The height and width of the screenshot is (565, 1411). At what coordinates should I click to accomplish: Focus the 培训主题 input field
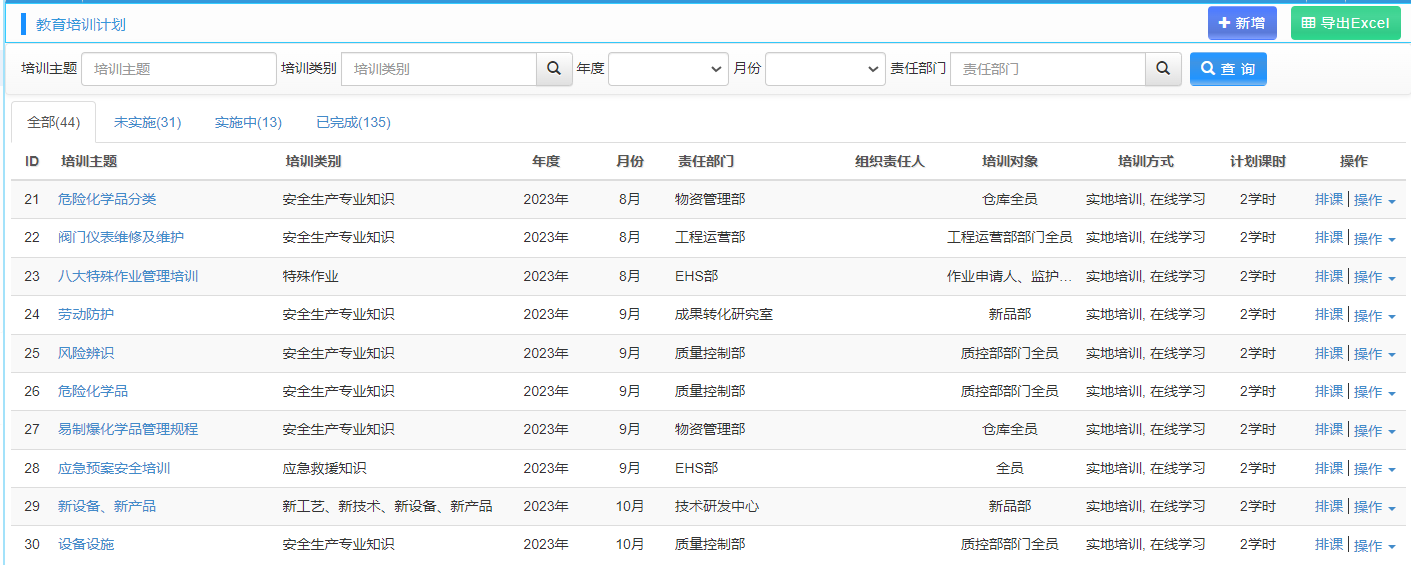[179, 69]
